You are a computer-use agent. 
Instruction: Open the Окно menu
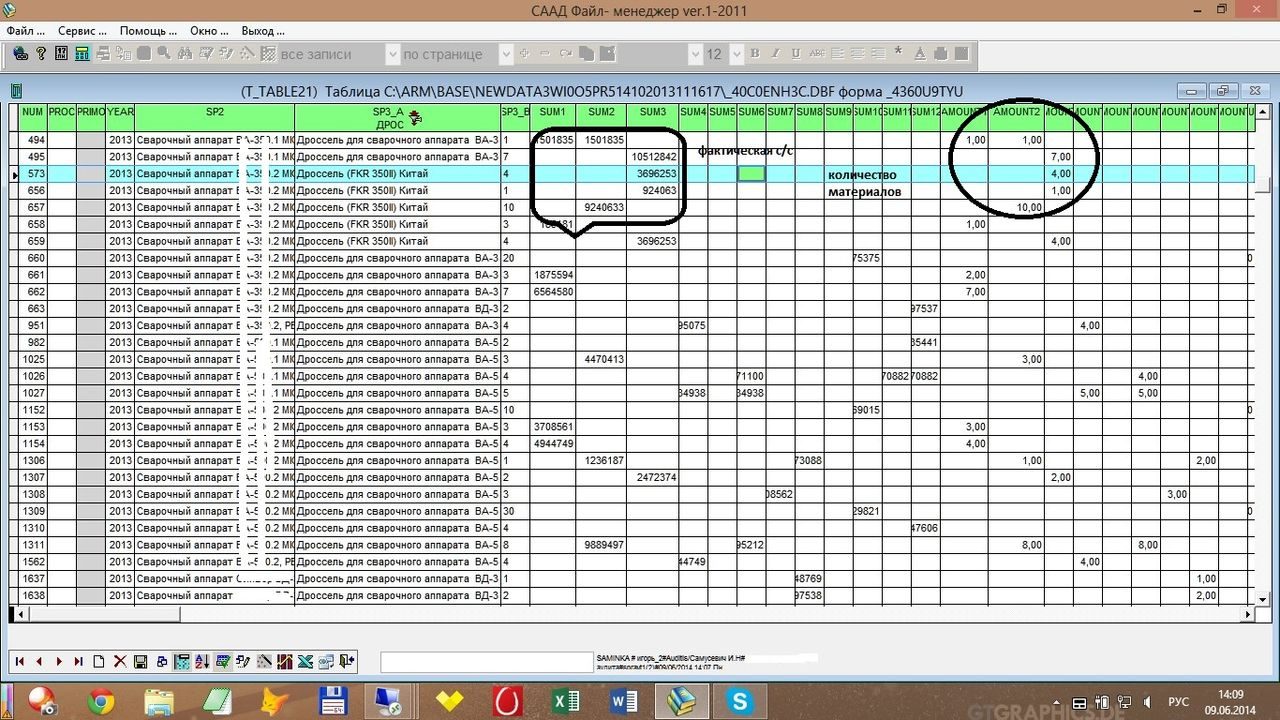pyautogui.click(x=209, y=31)
